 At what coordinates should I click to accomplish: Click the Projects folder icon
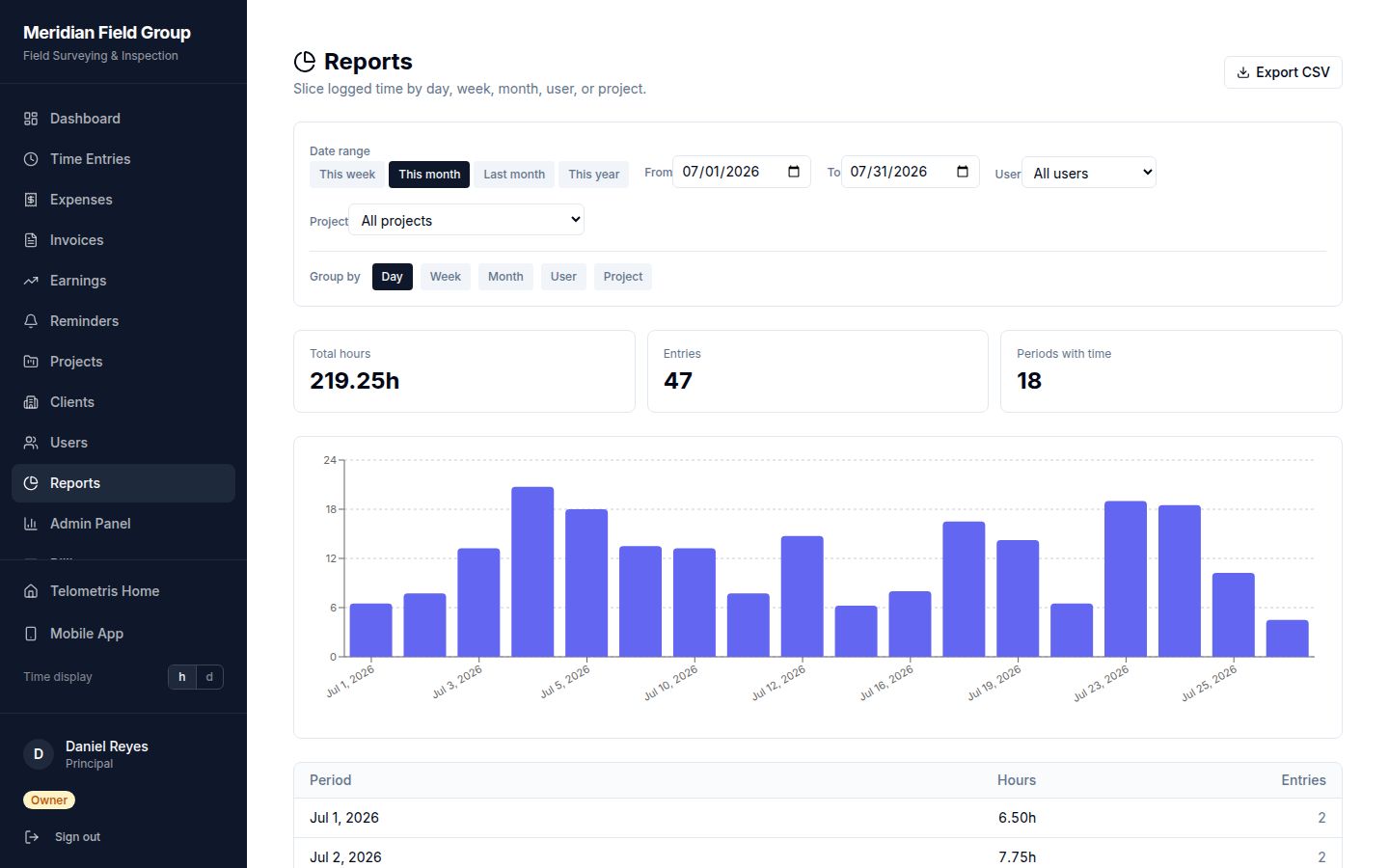pos(31,362)
